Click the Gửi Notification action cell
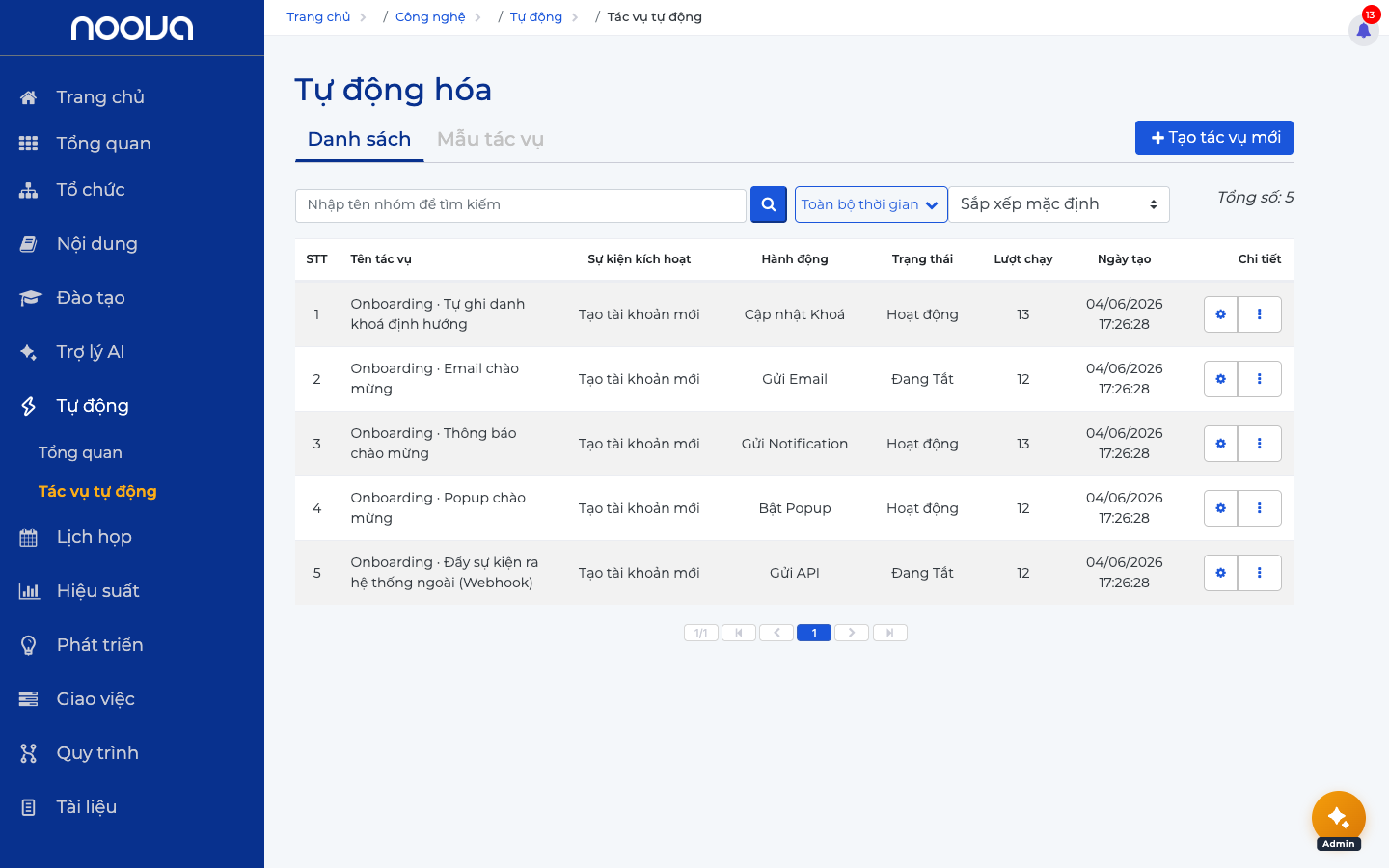This screenshot has width=1389, height=868. (795, 444)
